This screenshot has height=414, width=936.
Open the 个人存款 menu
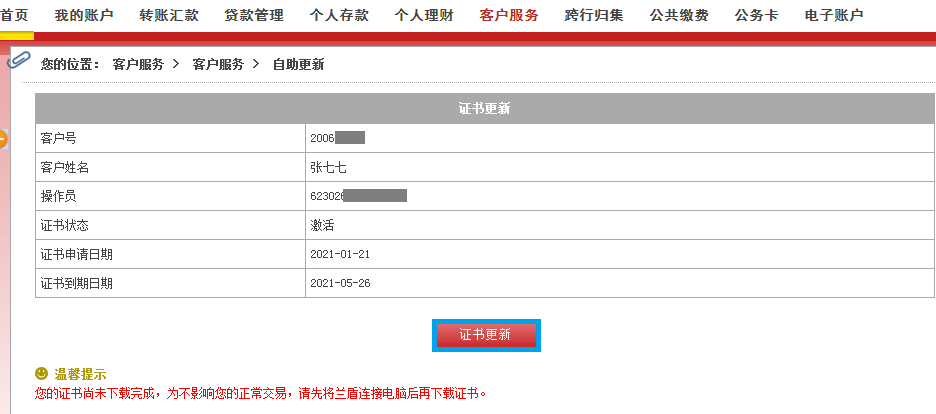[339, 16]
